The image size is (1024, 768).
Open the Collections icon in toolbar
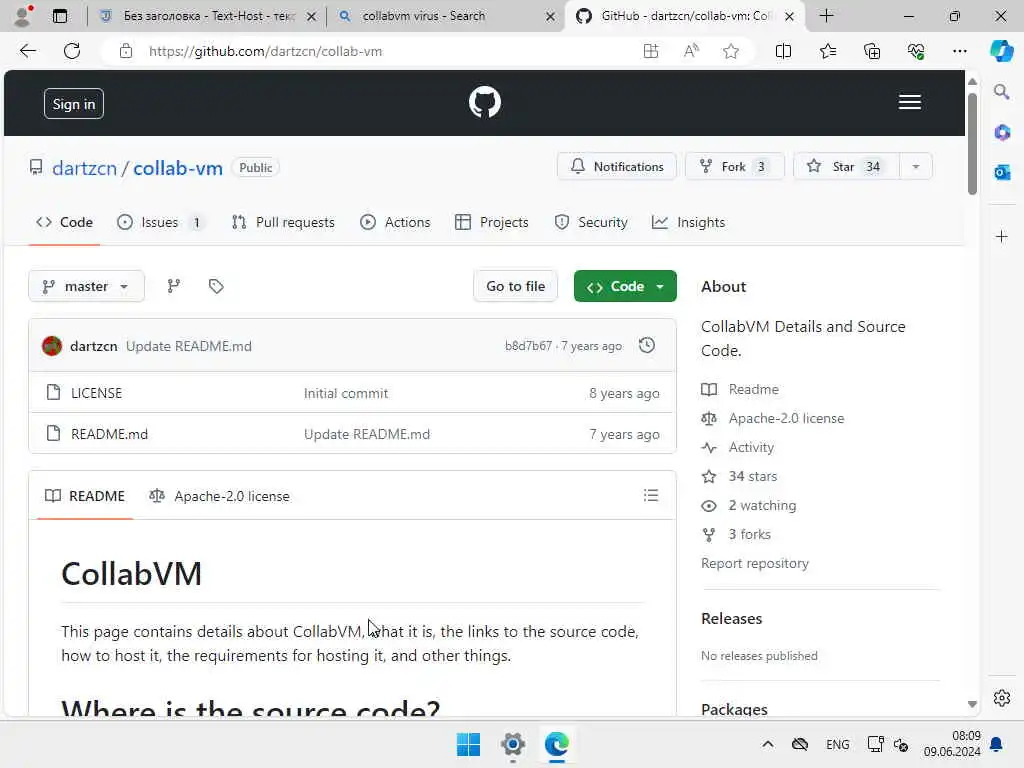click(x=872, y=51)
